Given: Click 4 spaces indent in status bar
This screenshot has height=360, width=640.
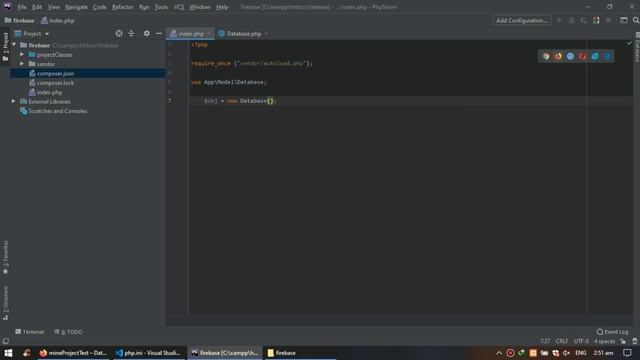Looking at the screenshot, I should [x=604, y=341].
